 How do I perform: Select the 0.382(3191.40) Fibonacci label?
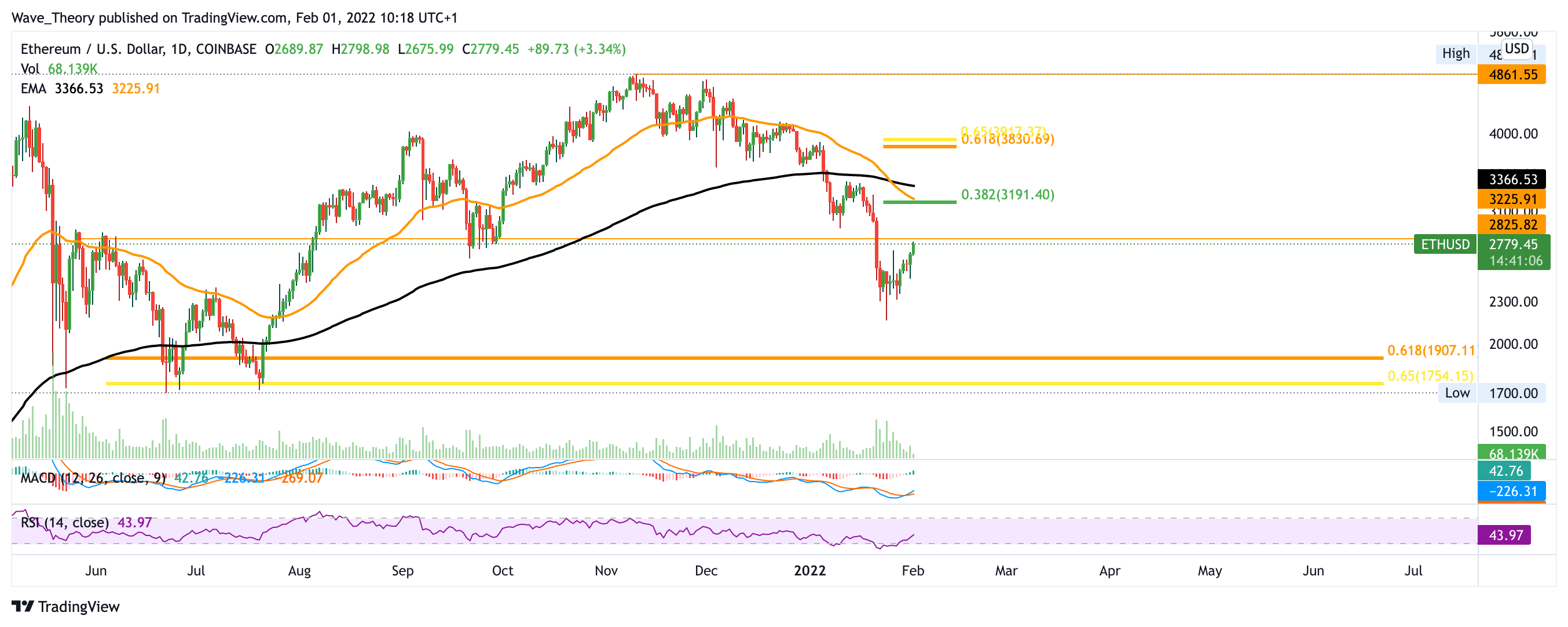click(1008, 195)
